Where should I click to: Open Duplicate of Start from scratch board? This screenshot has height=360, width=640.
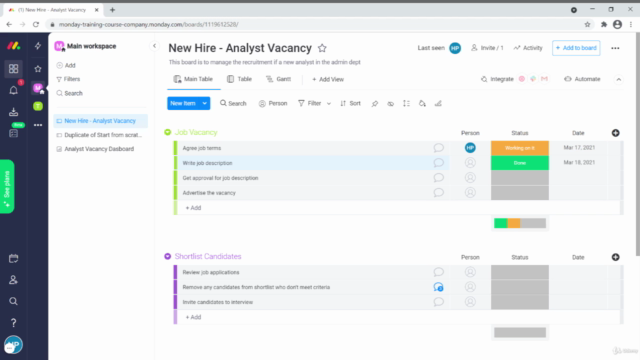coord(100,135)
